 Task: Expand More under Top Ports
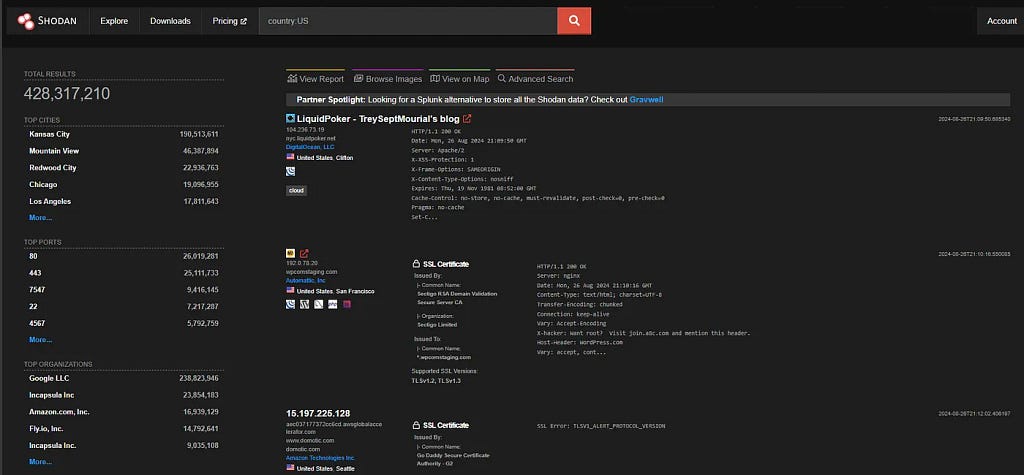(x=40, y=340)
